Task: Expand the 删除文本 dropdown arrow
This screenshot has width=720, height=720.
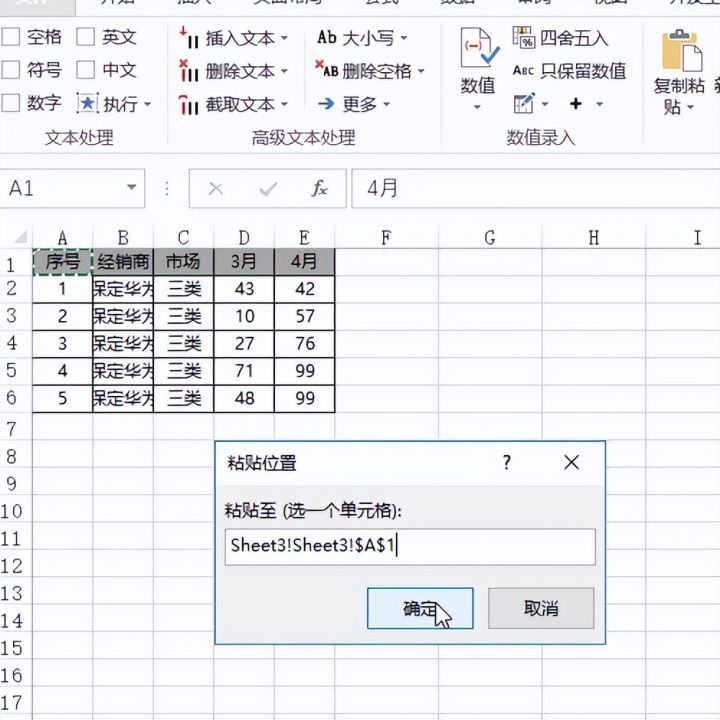Action: pyautogui.click(x=284, y=71)
